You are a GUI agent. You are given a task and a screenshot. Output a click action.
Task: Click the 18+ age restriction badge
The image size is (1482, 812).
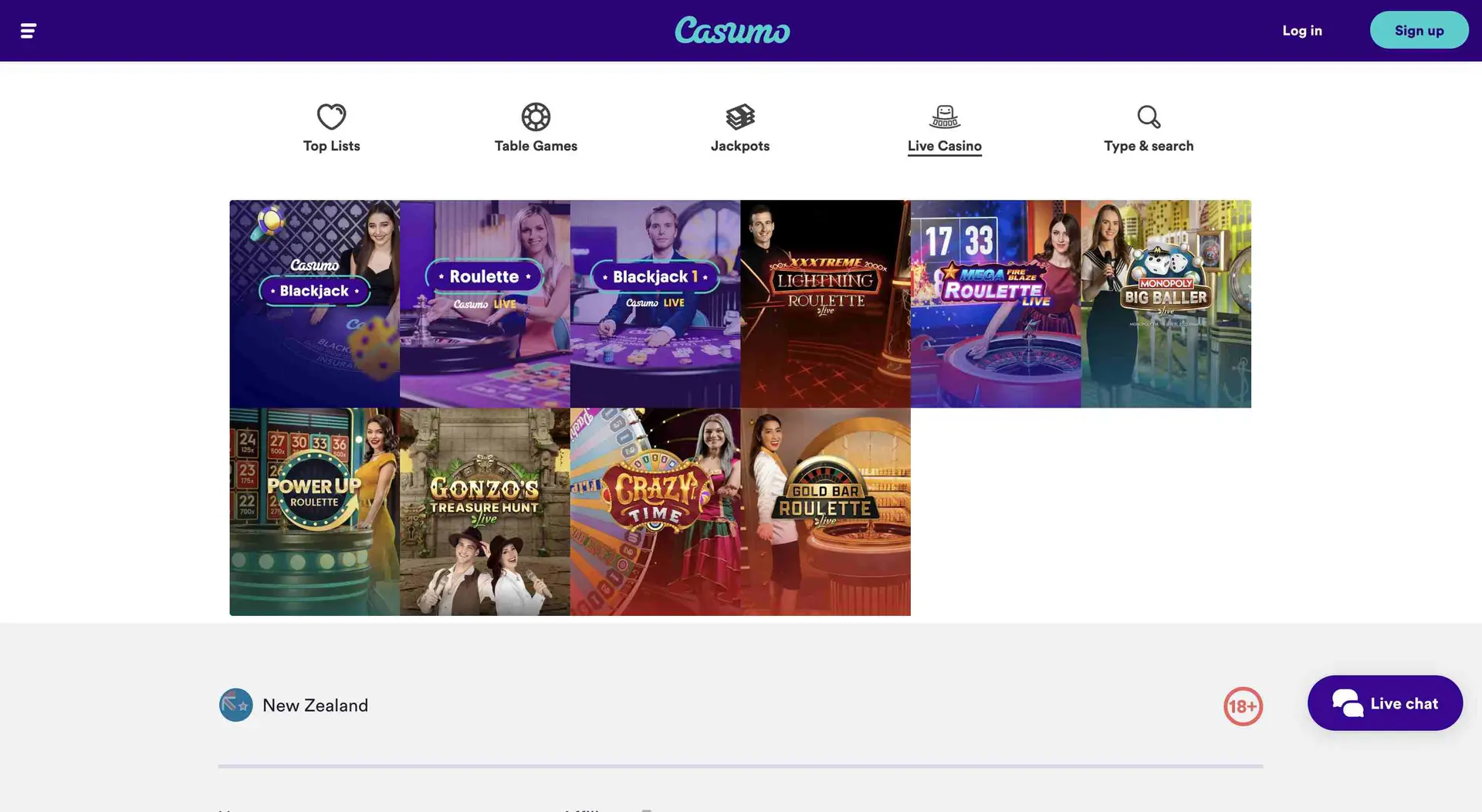(x=1243, y=705)
